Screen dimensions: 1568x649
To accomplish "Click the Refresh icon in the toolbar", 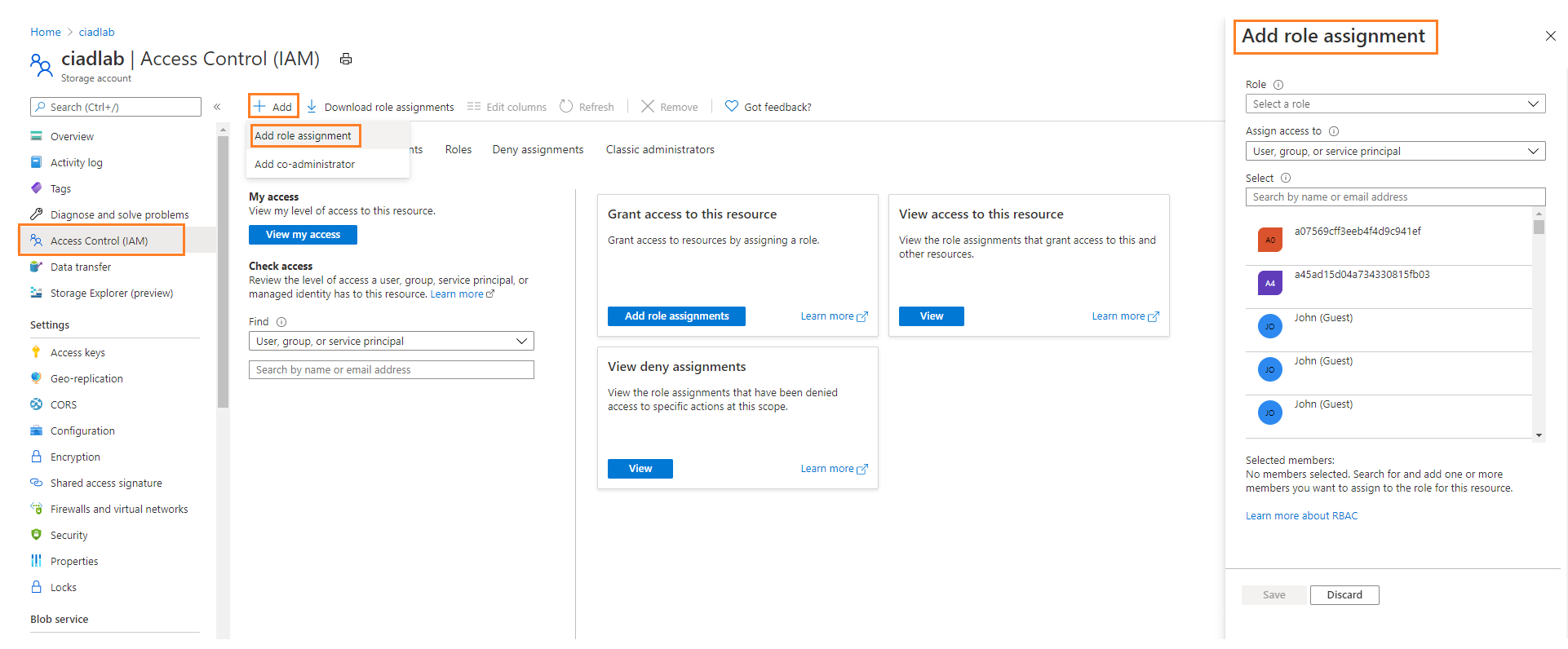I will [566, 107].
